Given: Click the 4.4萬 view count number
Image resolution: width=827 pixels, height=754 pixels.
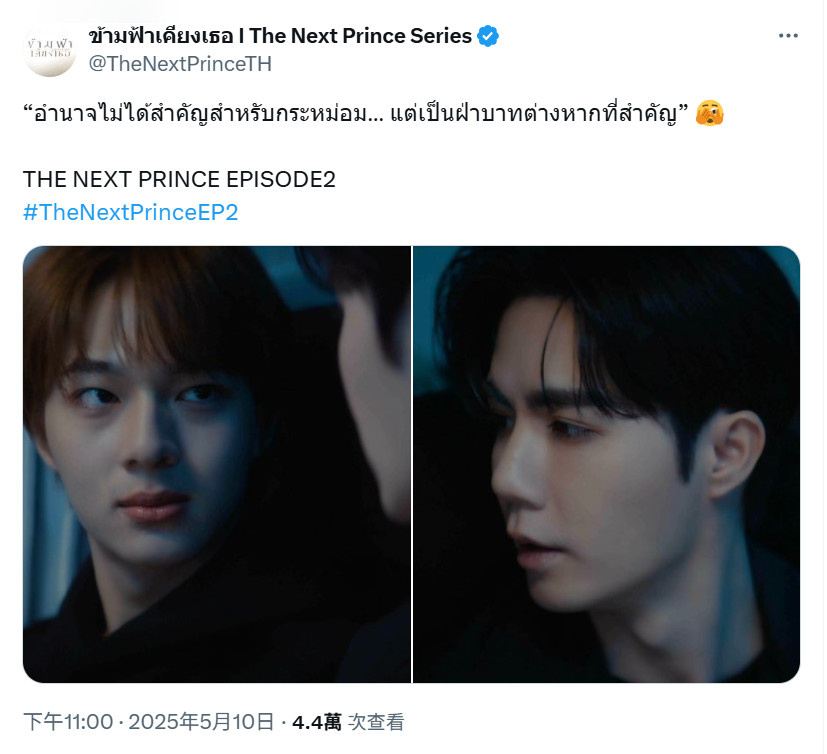Looking at the screenshot, I should pyautogui.click(x=317, y=722).
